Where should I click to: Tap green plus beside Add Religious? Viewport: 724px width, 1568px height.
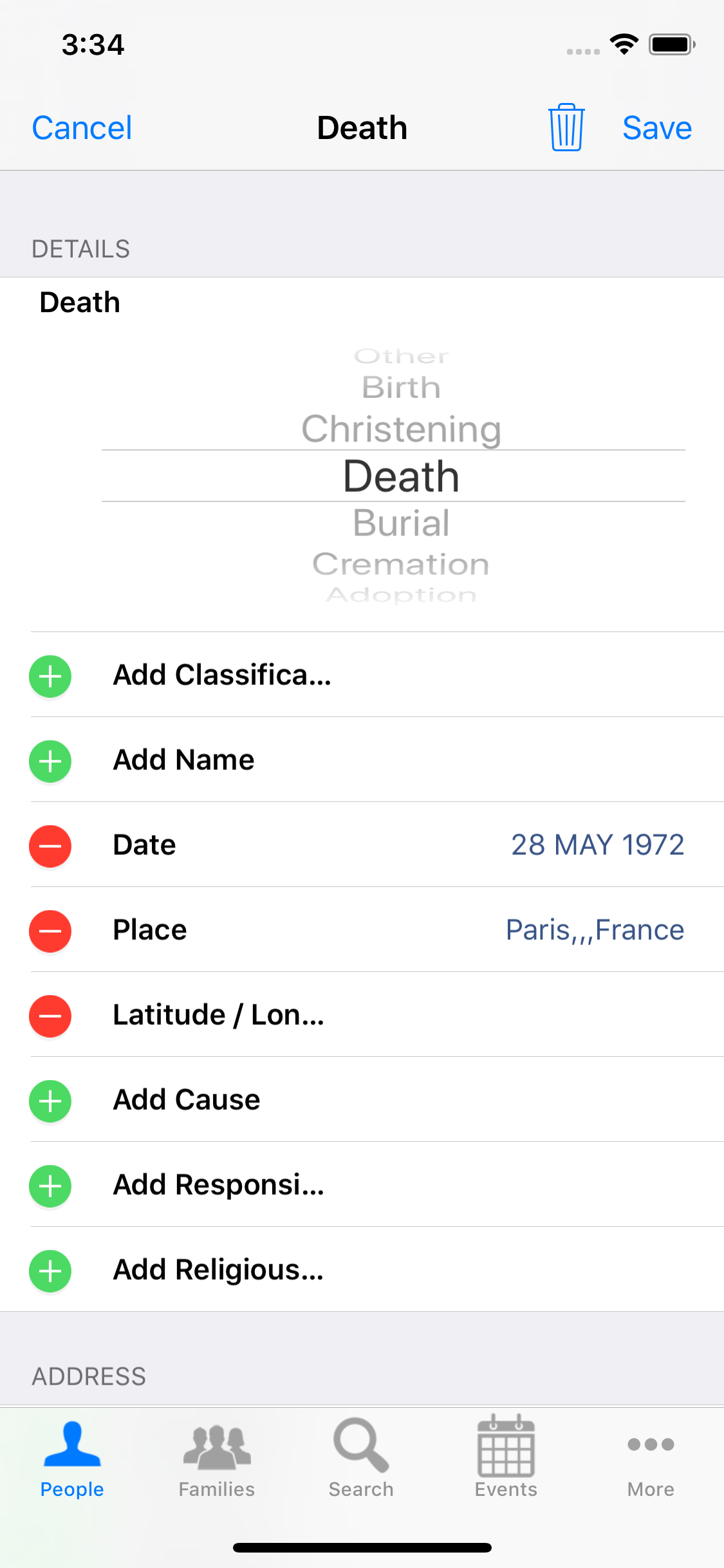[x=50, y=1271]
